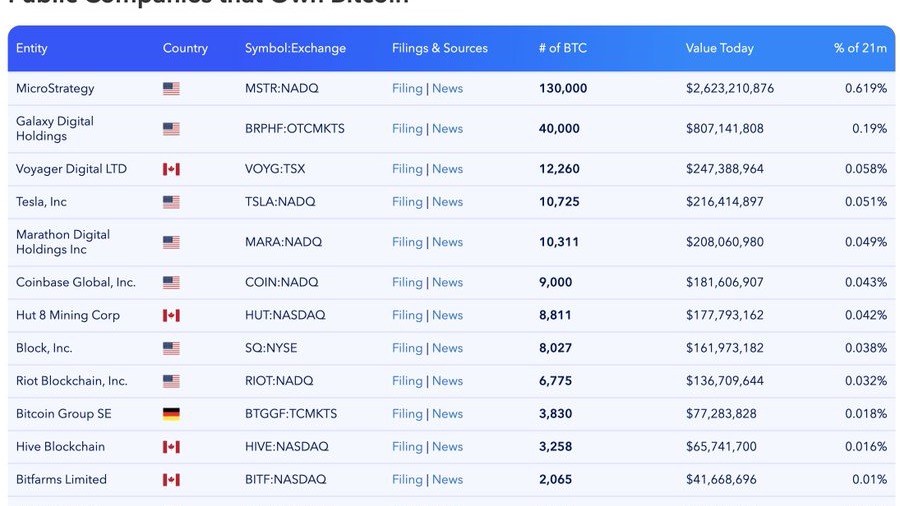Click the Symbol:Exchange column header
Image resolution: width=900 pixels, height=506 pixels.
(x=295, y=48)
